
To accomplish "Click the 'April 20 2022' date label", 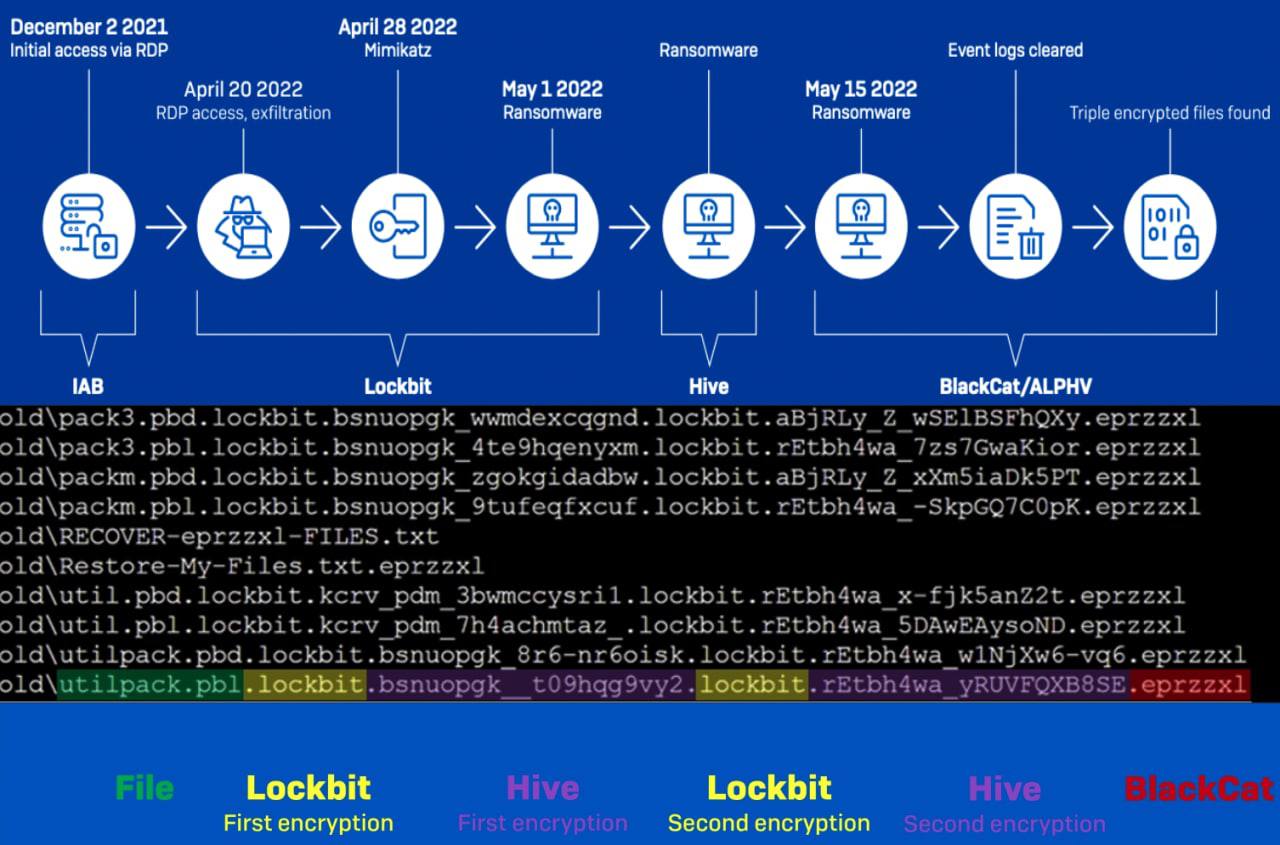I will (243, 89).
